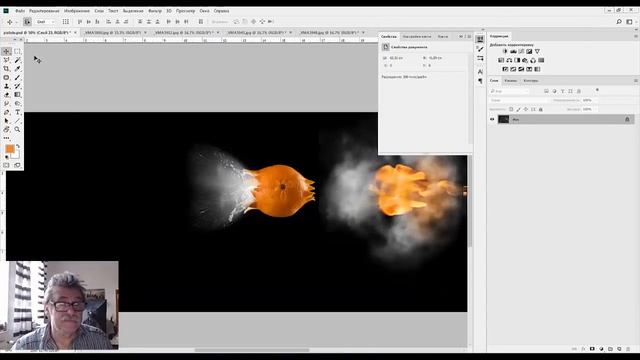
Task: Add an Invert adjustment layer
Action: coord(505,69)
